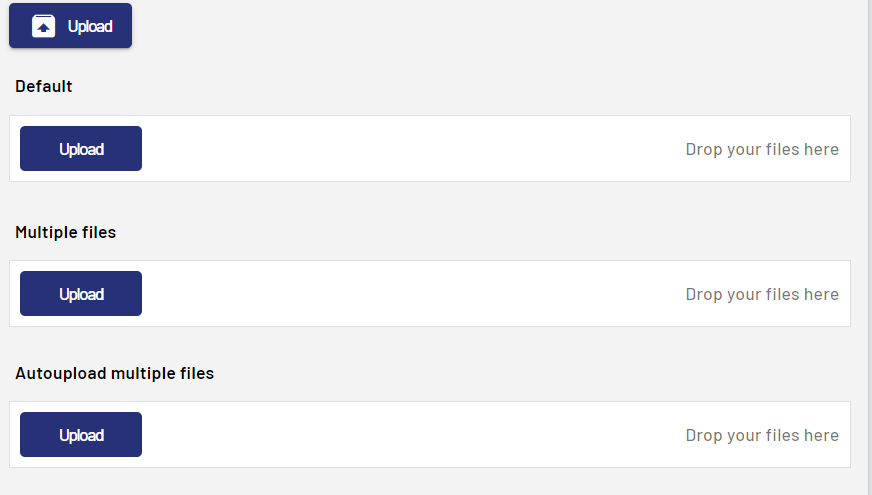Click gray page background below Autoupload panel
Viewport: 872px width, 495px height.
[x=430, y=481]
